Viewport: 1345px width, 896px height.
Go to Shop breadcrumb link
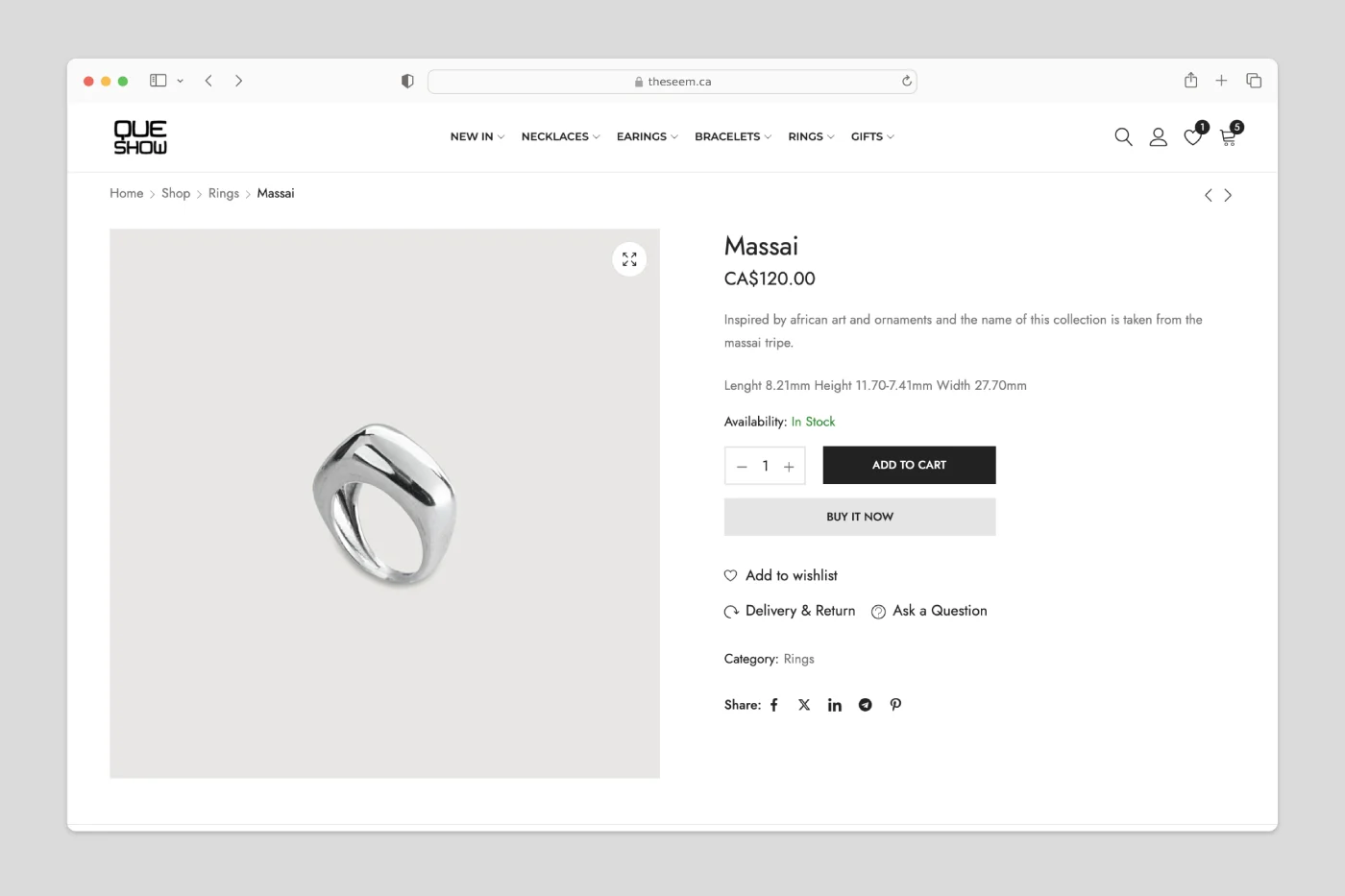(176, 193)
